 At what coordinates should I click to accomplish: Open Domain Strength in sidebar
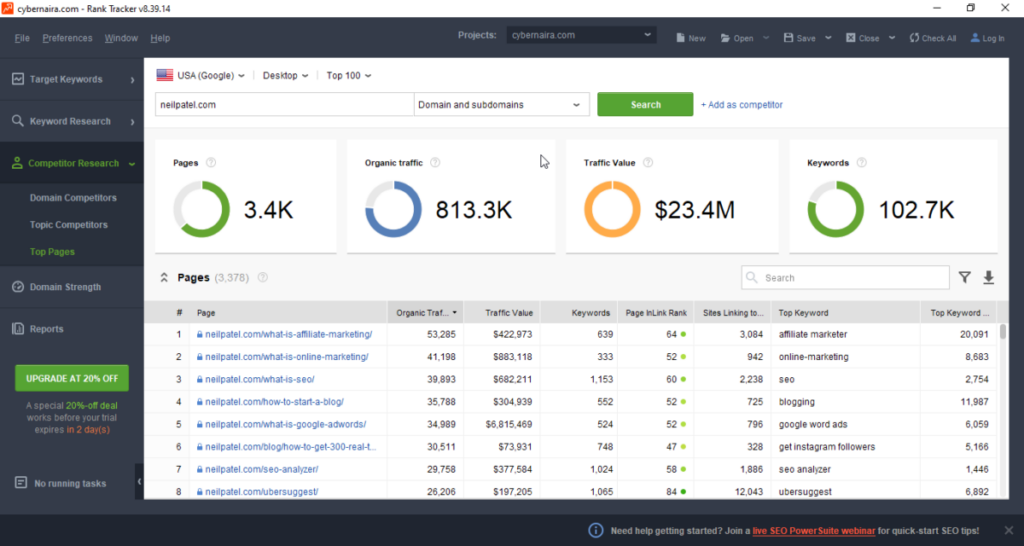point(65,287)
